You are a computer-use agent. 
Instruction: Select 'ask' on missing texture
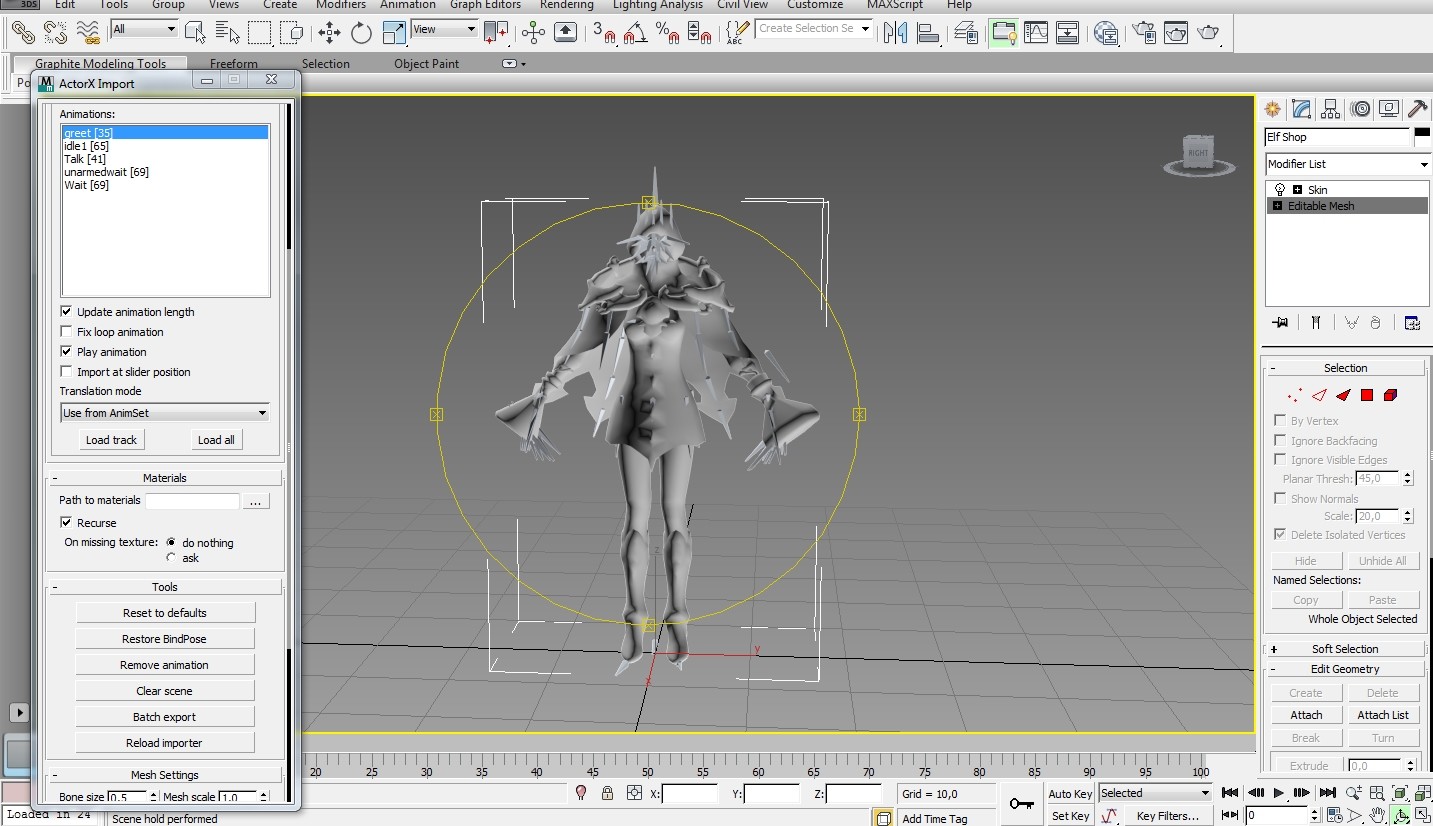pyautogui.click(x=171, y=557)
